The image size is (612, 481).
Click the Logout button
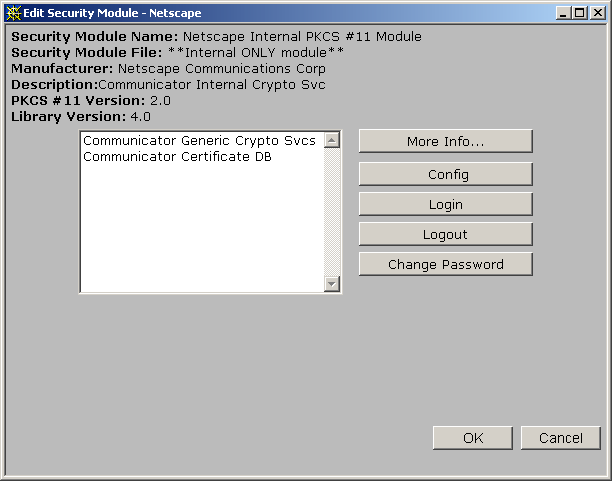[445, 234]
